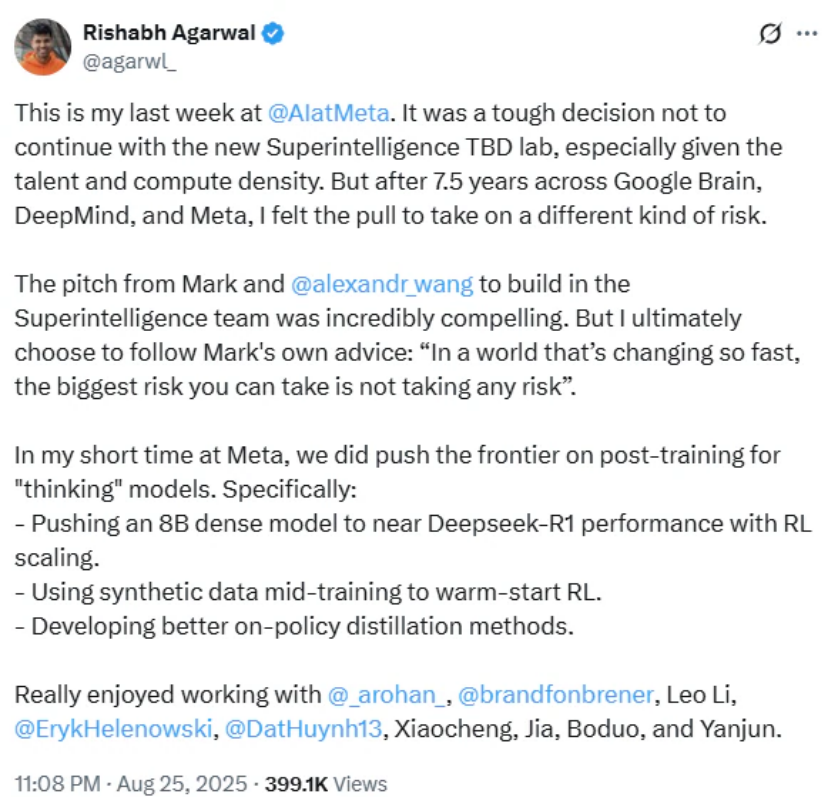Open the Grok slashed-circle icon
Image resolution: width=828 pixels, height=797 pixels.
[770, 34]
